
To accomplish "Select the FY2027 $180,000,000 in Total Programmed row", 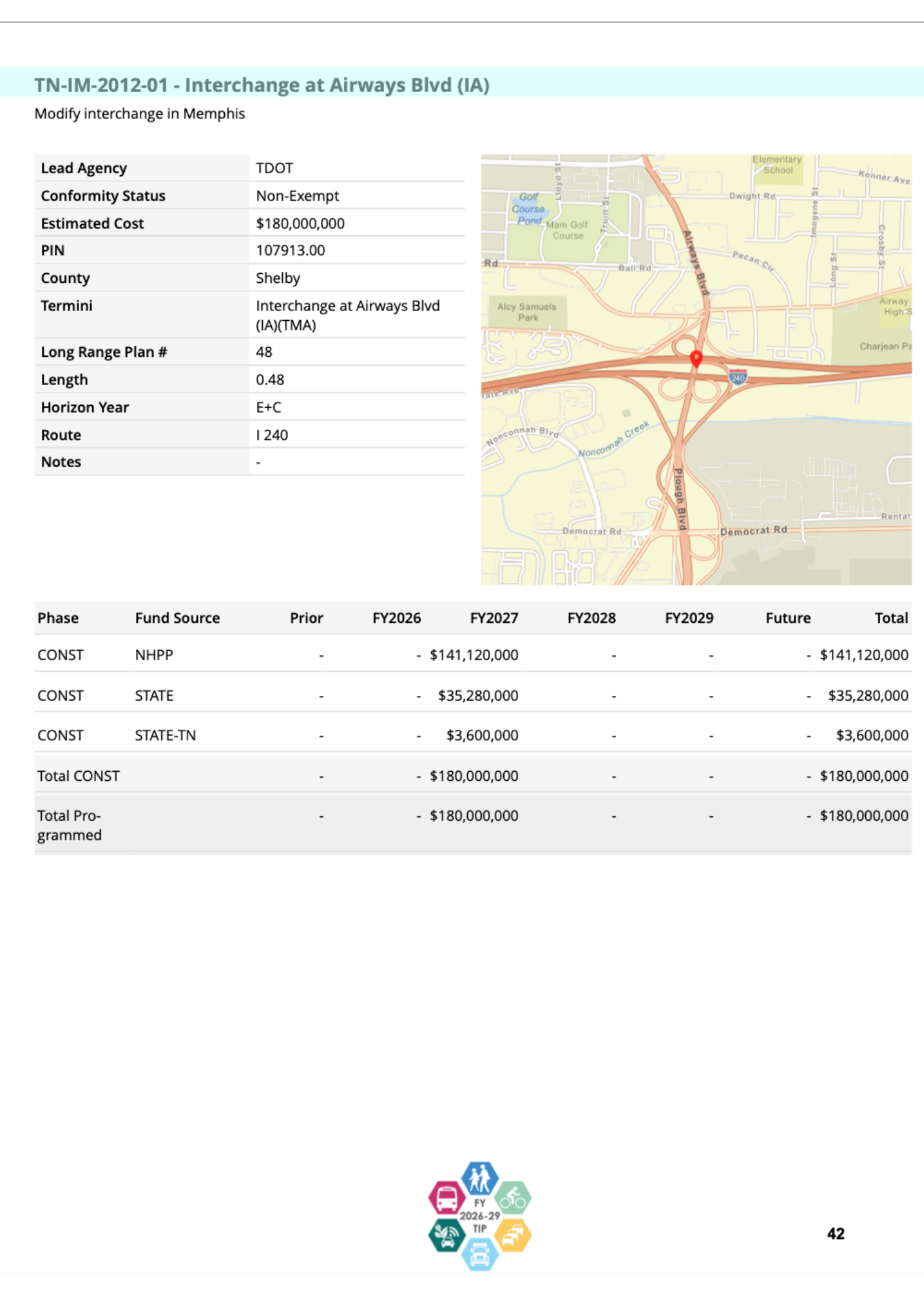I will (x=474, y=816).
